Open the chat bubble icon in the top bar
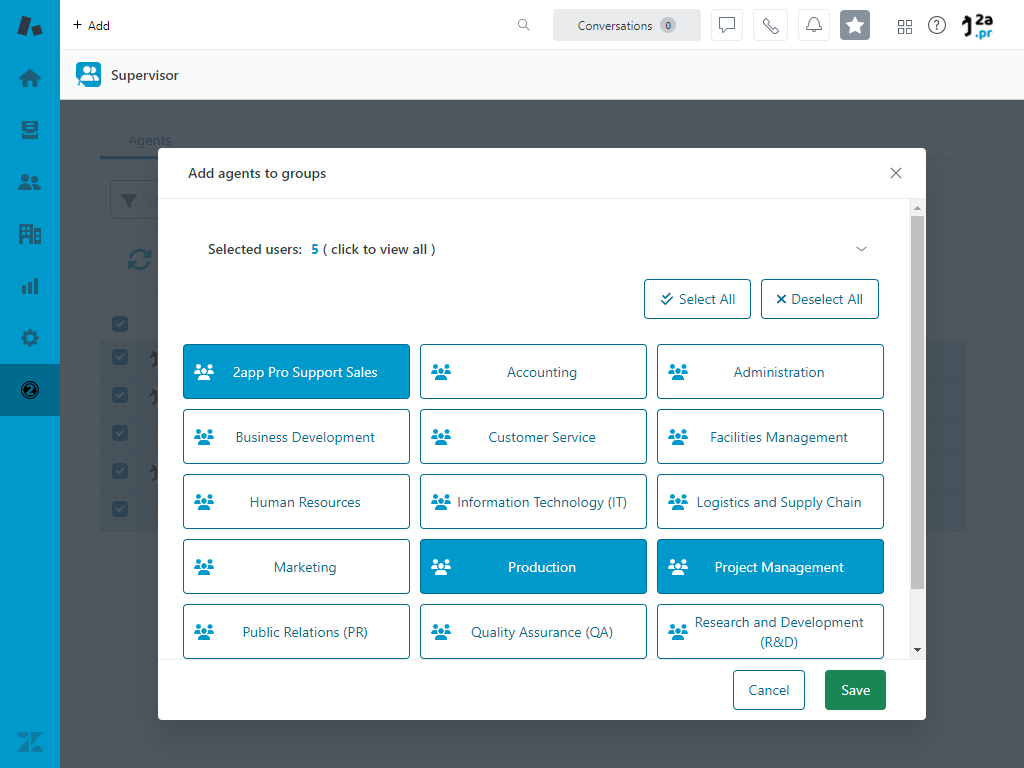 pos(727,25)
